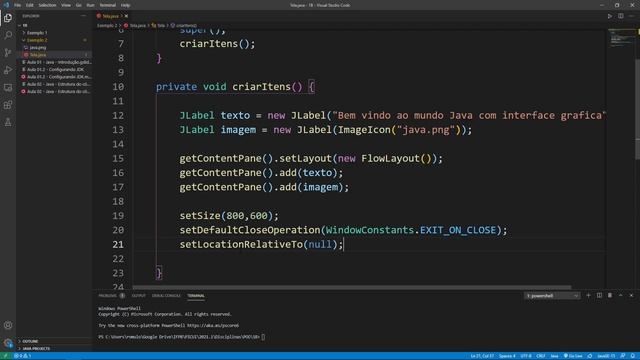Change CRLF end of line sequence

(541, 356)
